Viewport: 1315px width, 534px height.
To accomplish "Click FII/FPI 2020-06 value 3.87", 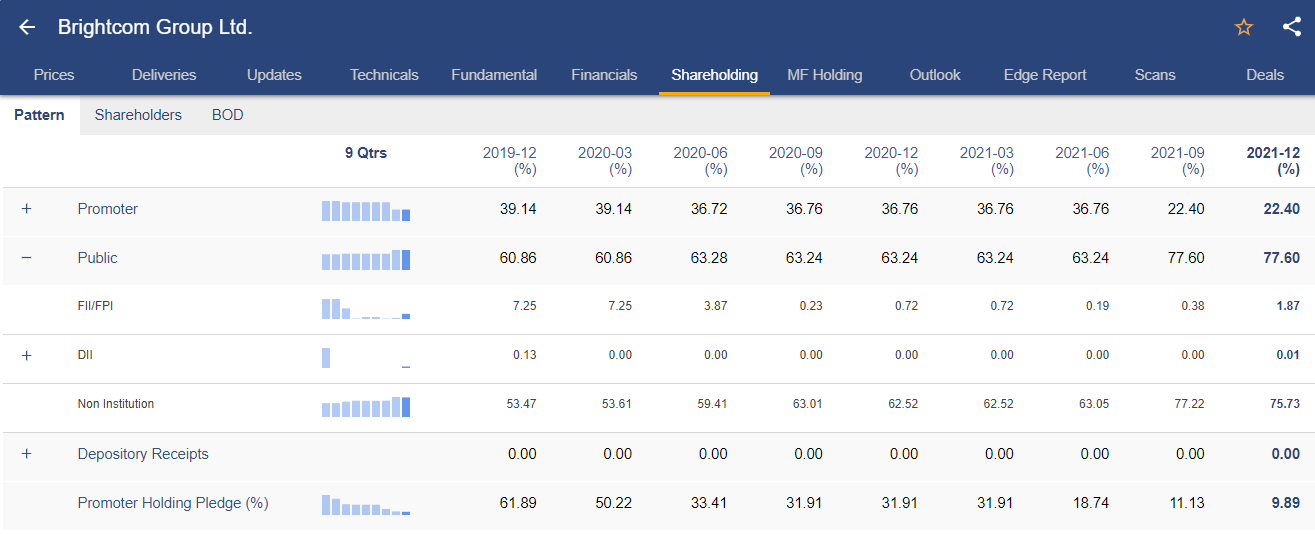I will pyautogui.click(x=715, y=306).
